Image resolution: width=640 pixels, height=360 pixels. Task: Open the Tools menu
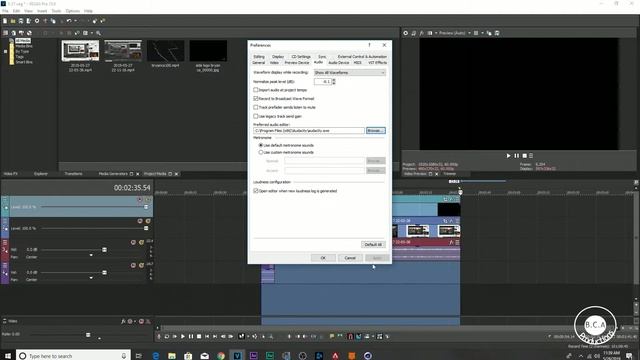coord(56,11)
